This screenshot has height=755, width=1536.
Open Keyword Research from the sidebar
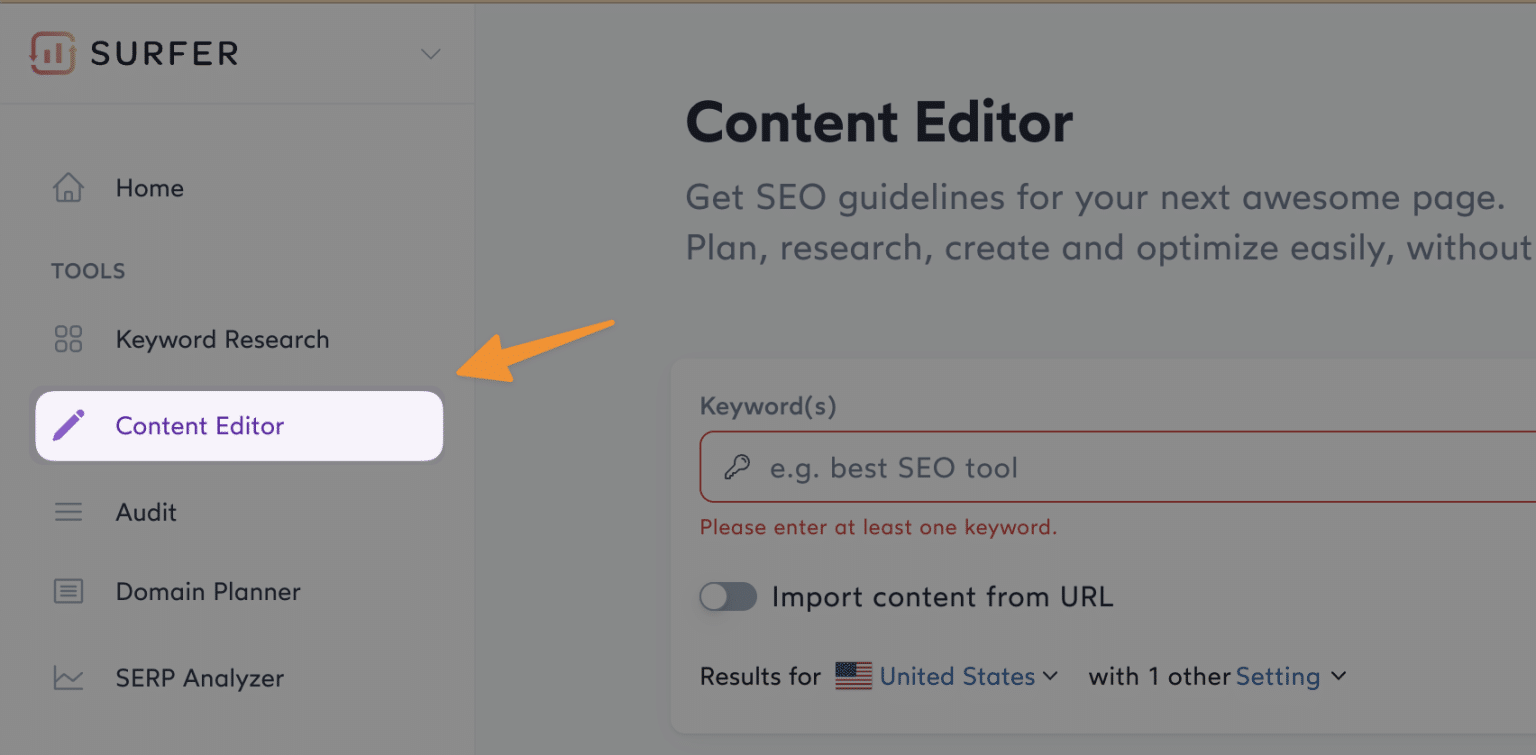[x=222, y=340]
